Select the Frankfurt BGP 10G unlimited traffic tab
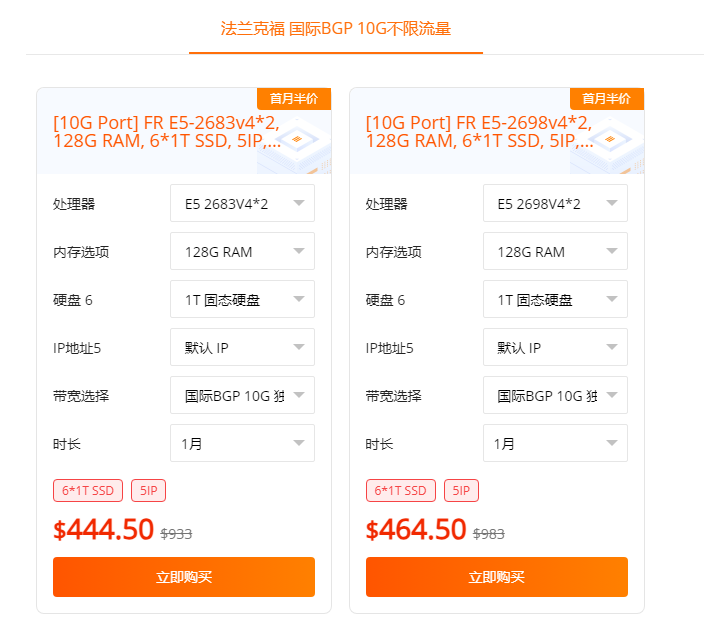Viewport: 704px width, 643px height. [336, 29]
